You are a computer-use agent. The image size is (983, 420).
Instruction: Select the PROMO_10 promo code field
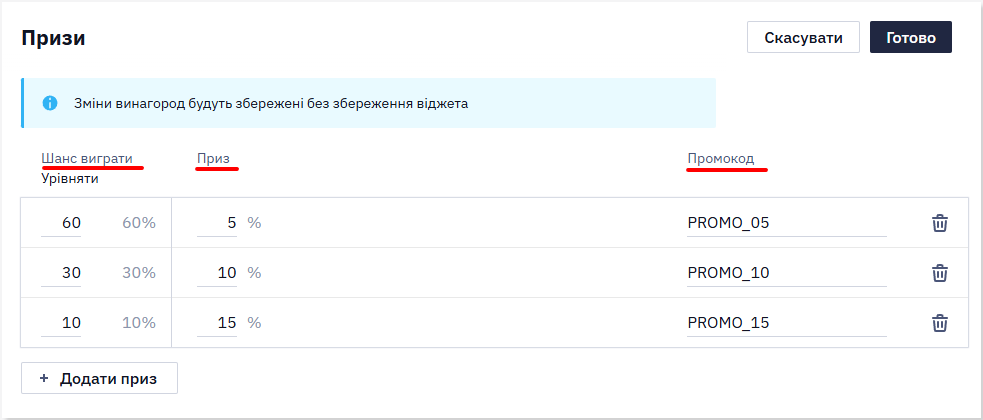[x=787, y=273]
